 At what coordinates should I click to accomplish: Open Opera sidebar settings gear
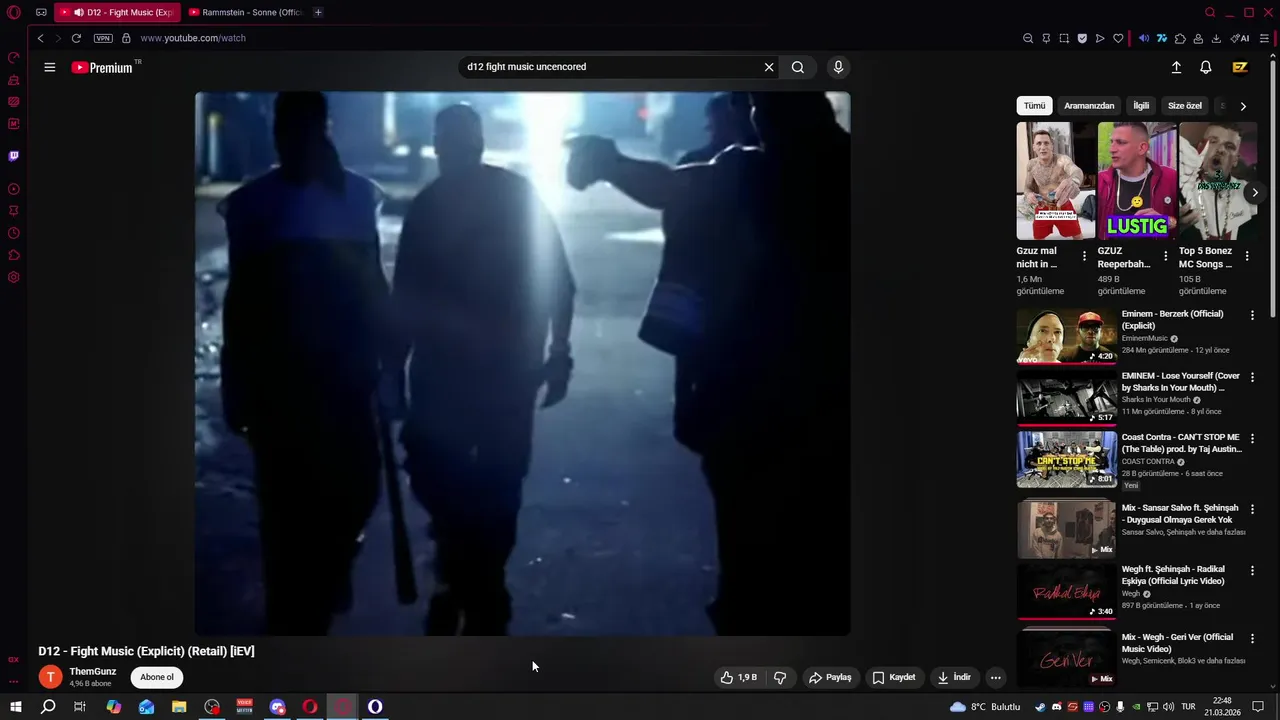coord(14,277)
